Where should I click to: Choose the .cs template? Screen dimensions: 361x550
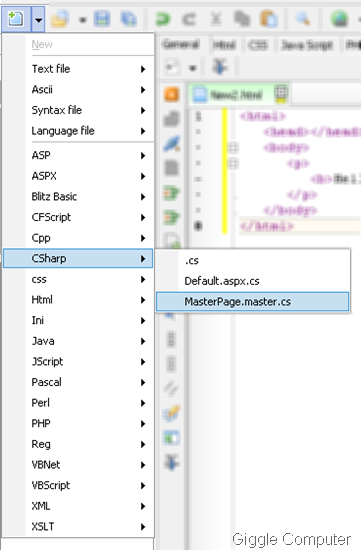tap(253, 261)
